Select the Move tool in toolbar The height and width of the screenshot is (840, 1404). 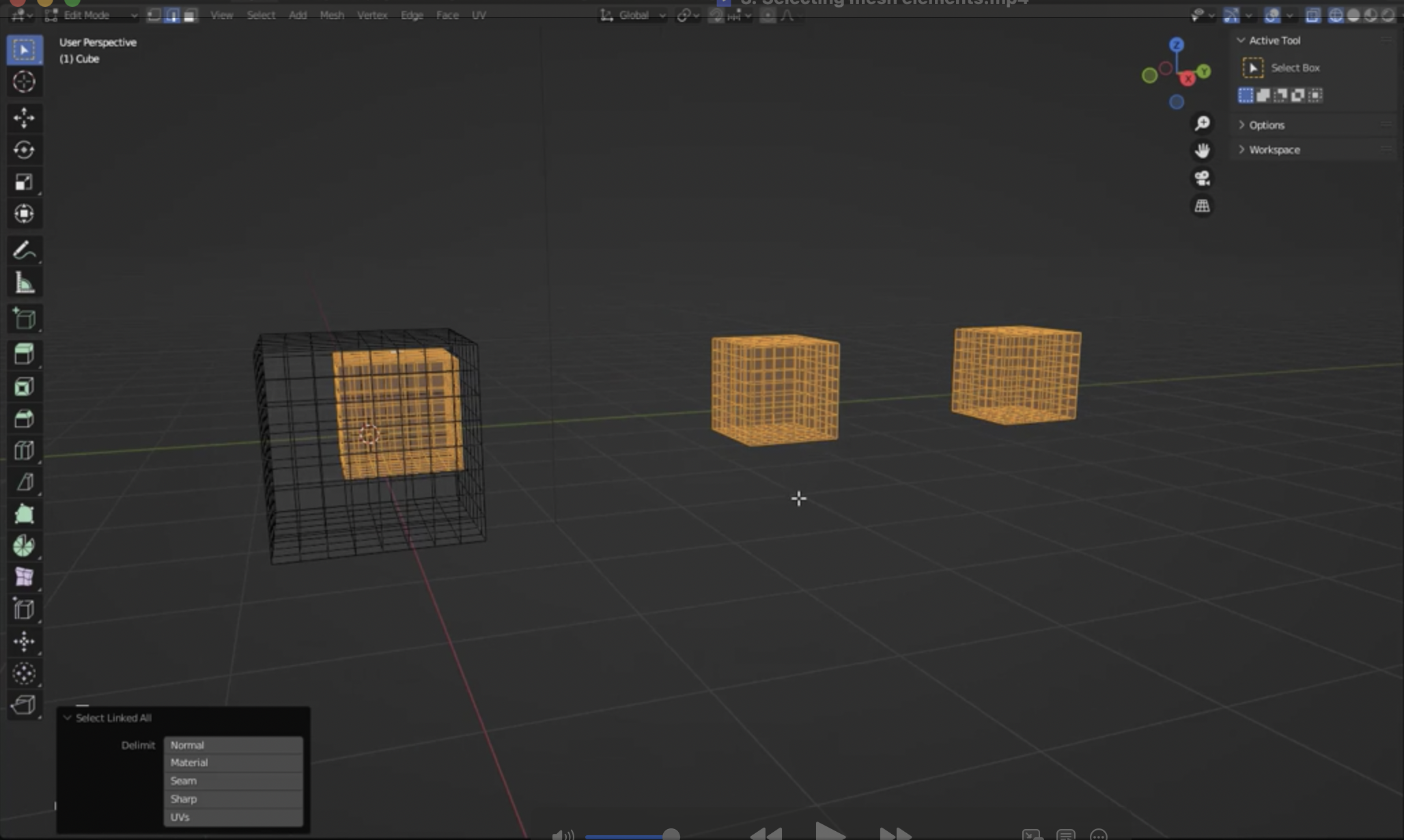[24, 118]
